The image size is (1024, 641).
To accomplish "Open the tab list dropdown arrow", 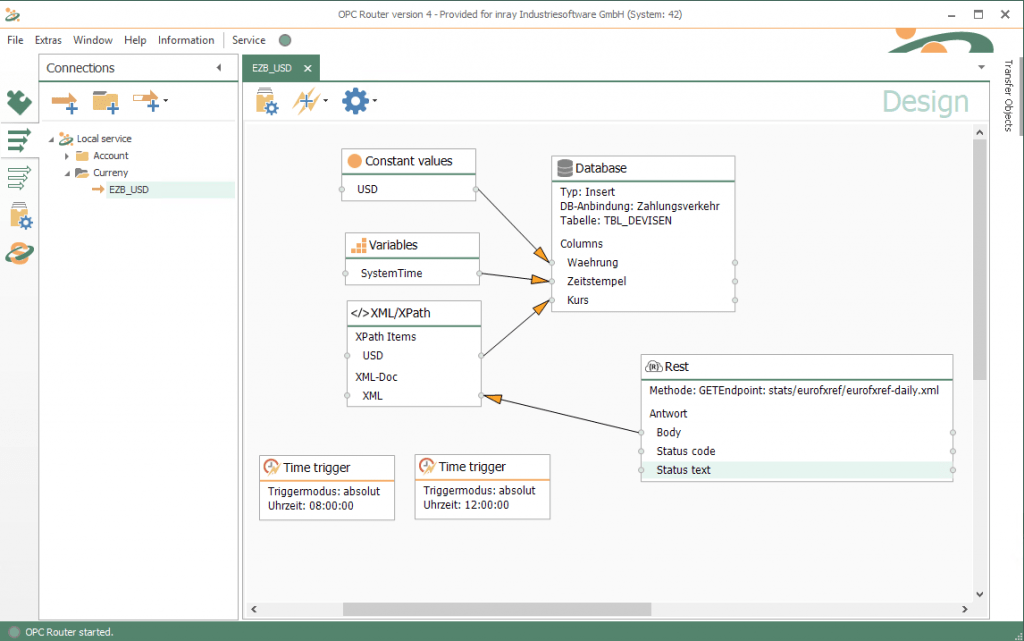I will pyautogui.click(x=981, y=67).
